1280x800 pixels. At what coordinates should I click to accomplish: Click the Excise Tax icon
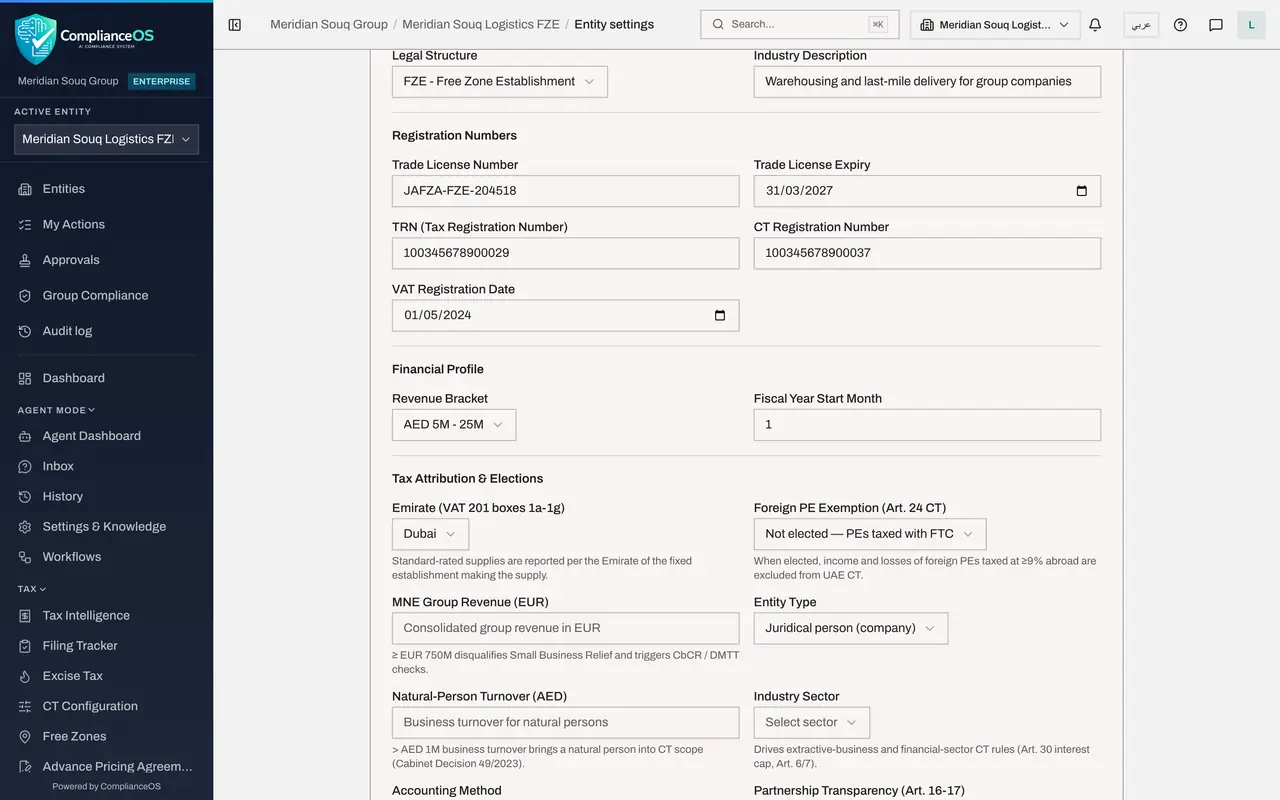coord(25,676)
